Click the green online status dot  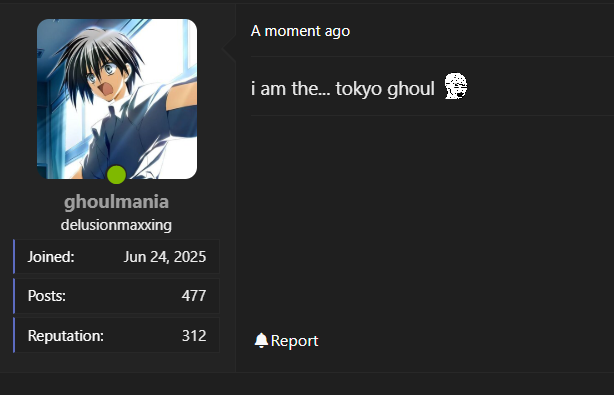point(116,175)
